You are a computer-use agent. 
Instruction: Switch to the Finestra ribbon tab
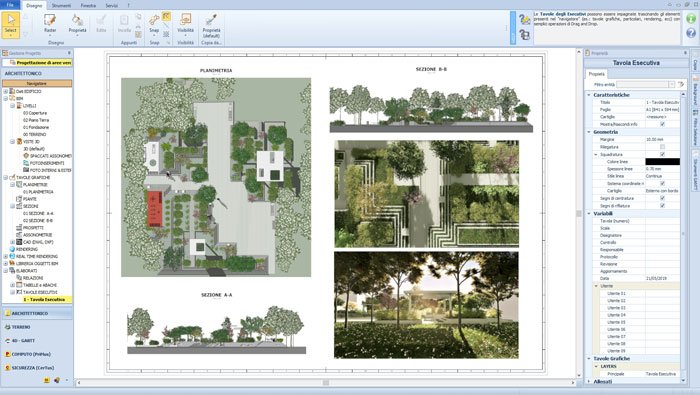88,6
